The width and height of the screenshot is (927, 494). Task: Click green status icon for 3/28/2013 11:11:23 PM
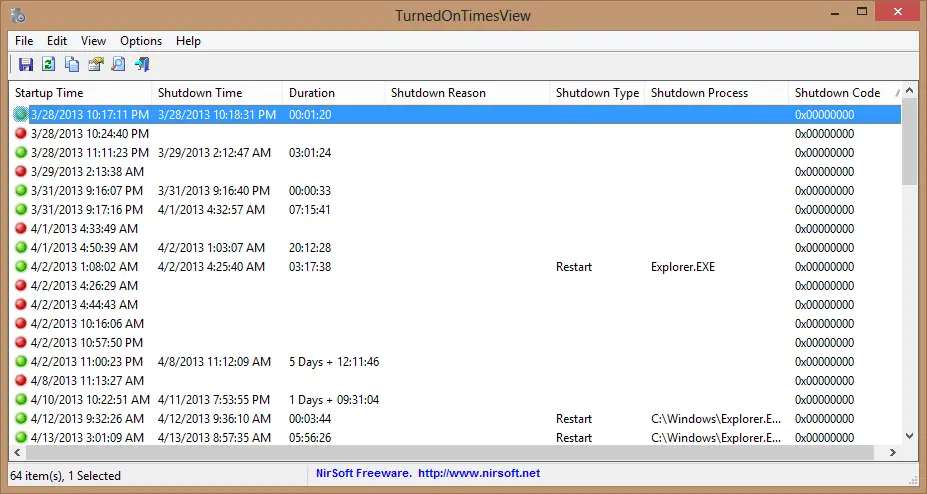coord(21,152)
